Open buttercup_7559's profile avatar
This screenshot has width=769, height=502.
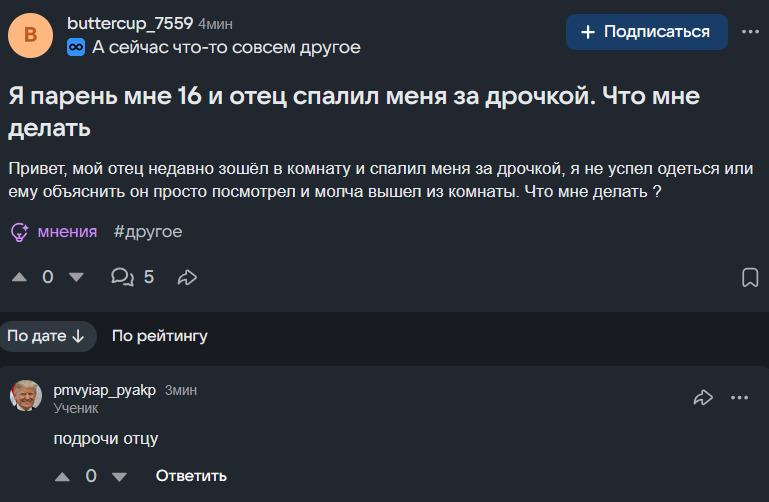click(30, 35)
